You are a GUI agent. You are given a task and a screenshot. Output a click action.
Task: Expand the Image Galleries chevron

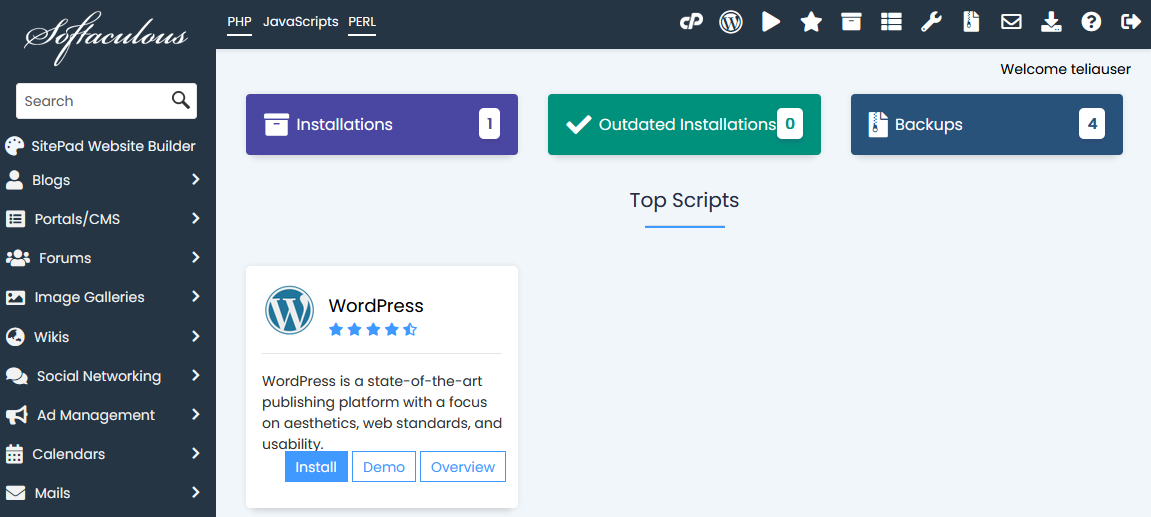(196, 297)
